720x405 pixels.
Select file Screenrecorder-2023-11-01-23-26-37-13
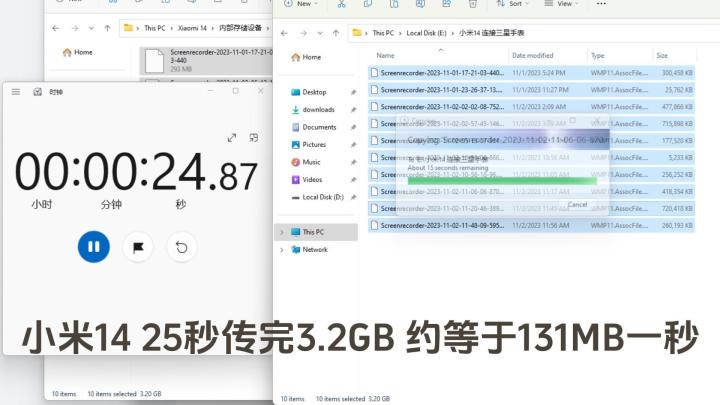531,90
